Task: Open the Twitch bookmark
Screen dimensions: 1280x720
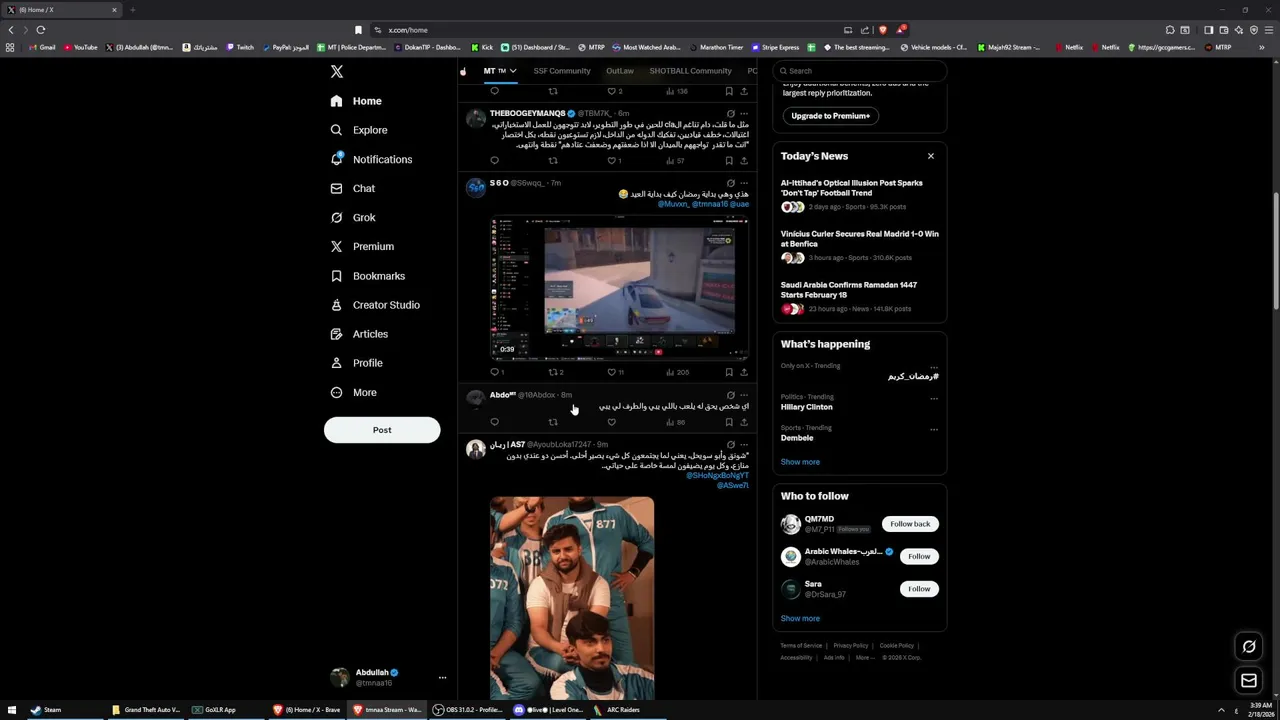Action: pos(240,47)
